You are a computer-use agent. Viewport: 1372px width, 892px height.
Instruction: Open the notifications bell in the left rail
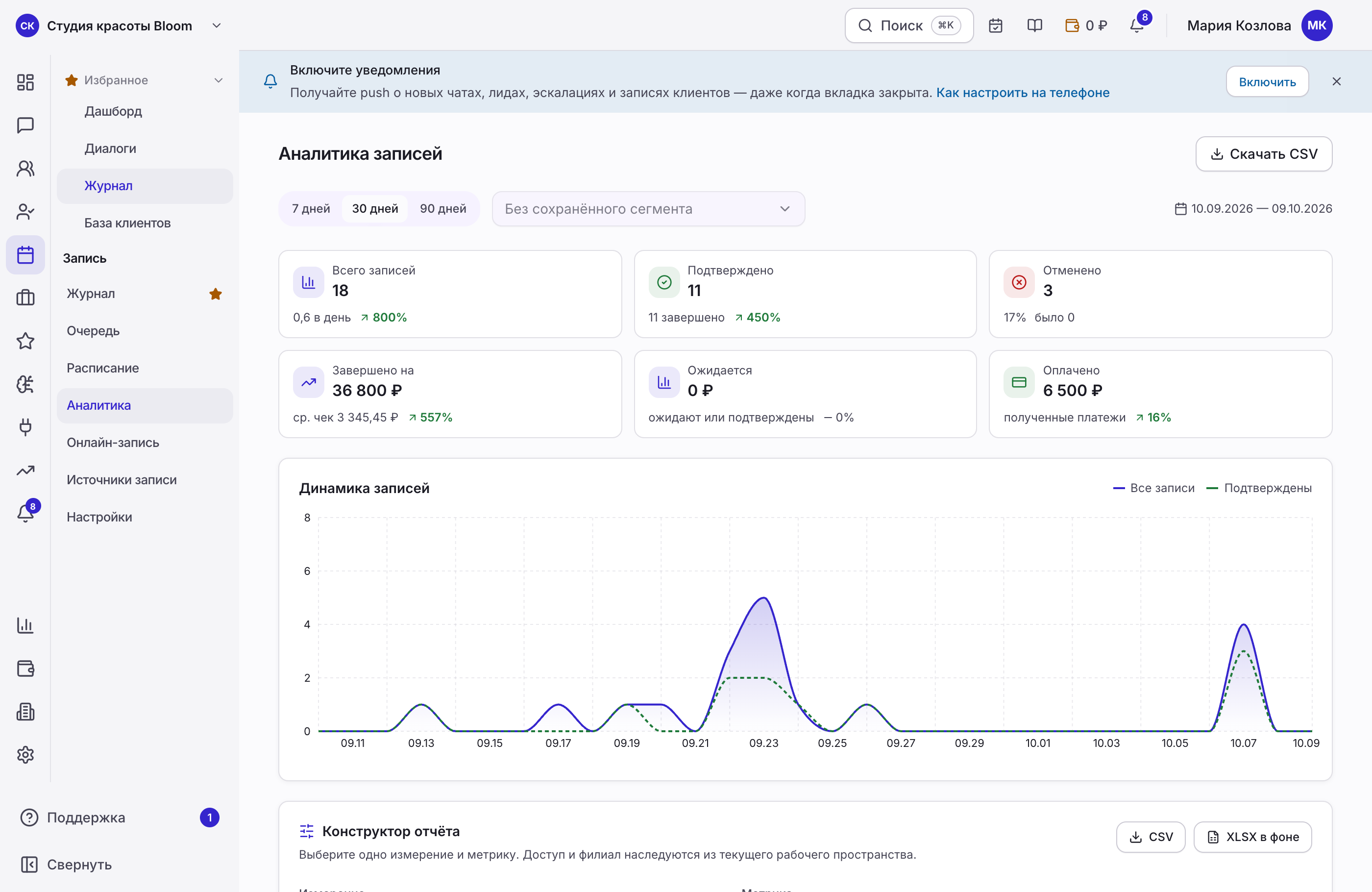pos(25,513)
